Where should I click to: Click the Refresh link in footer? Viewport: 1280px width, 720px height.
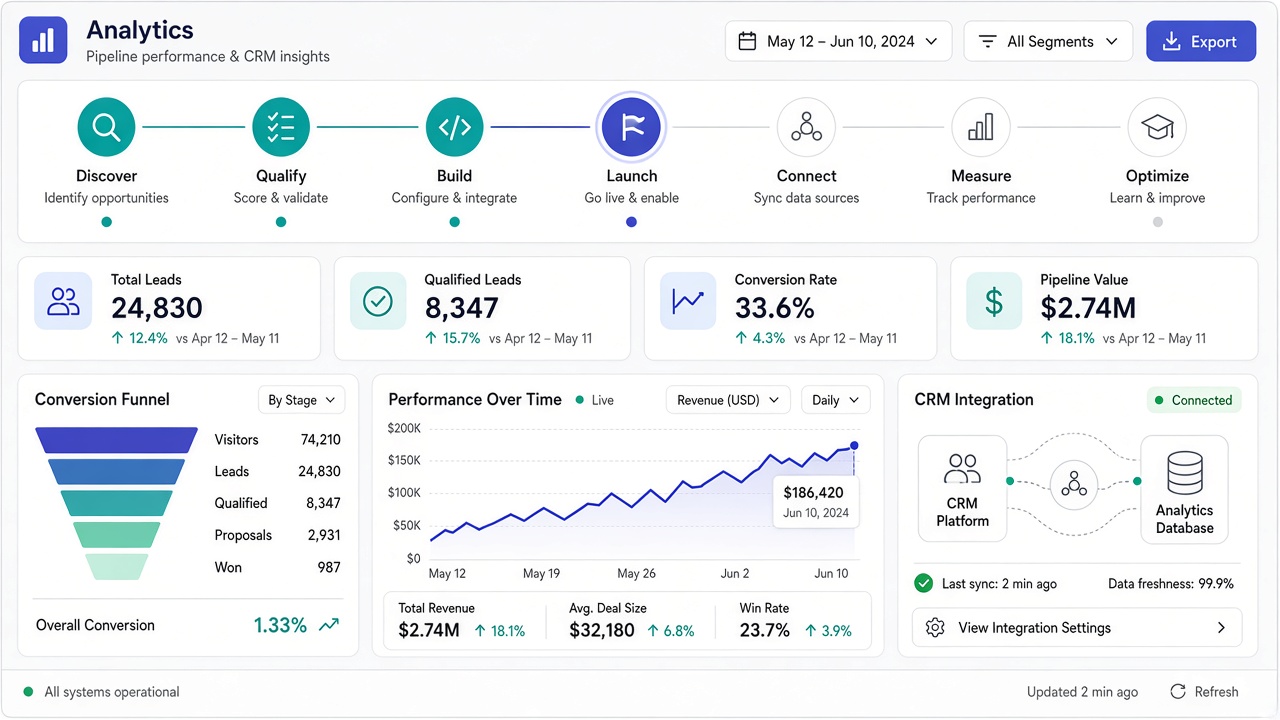coord(1204,692)
